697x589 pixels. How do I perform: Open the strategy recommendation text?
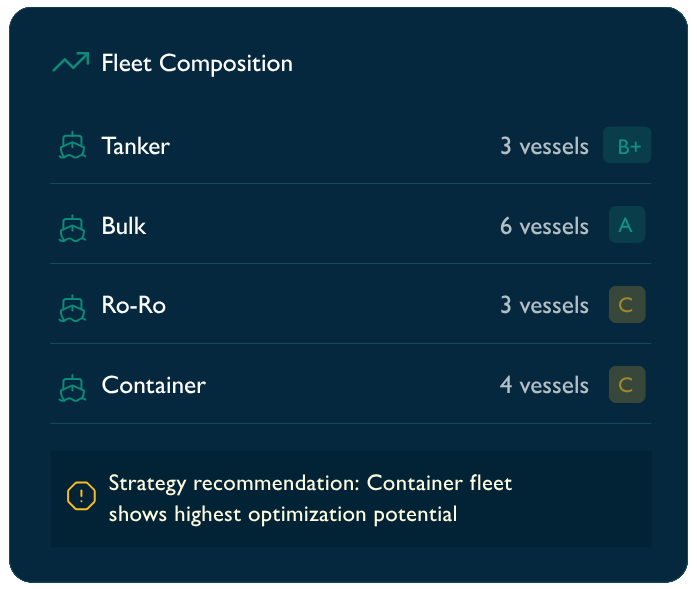click(310, 499)
